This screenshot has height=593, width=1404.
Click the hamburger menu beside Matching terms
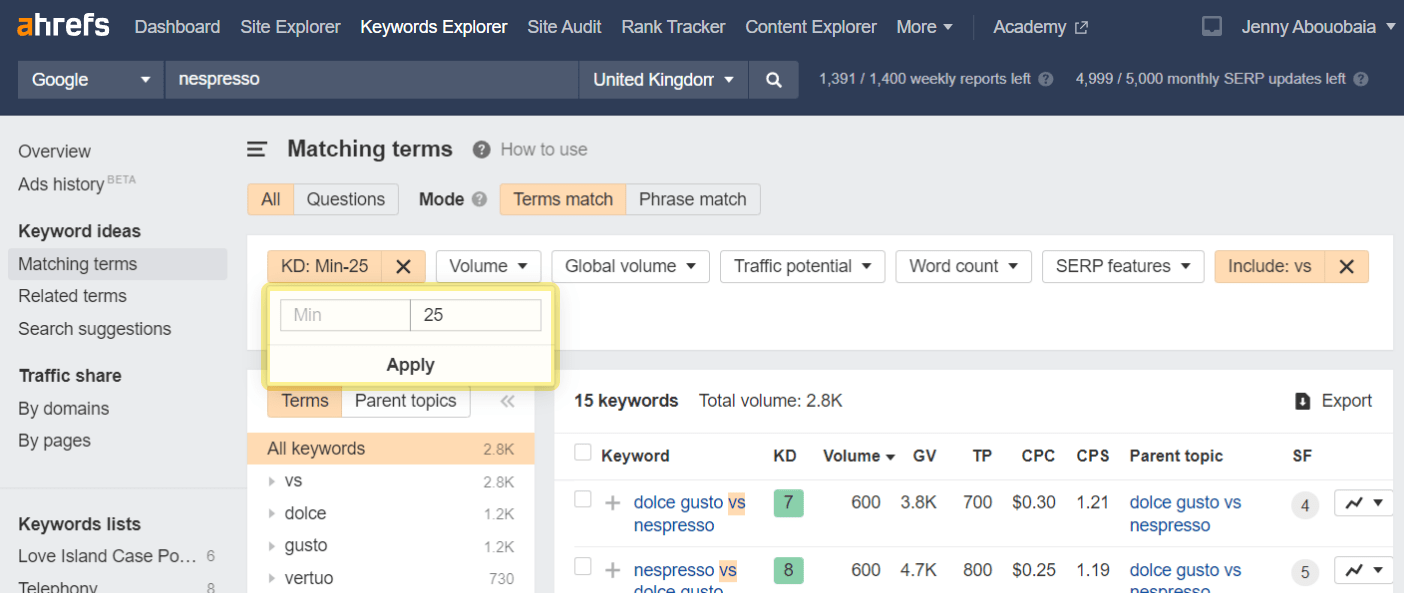pyautogui.click(x=257, y=149)
